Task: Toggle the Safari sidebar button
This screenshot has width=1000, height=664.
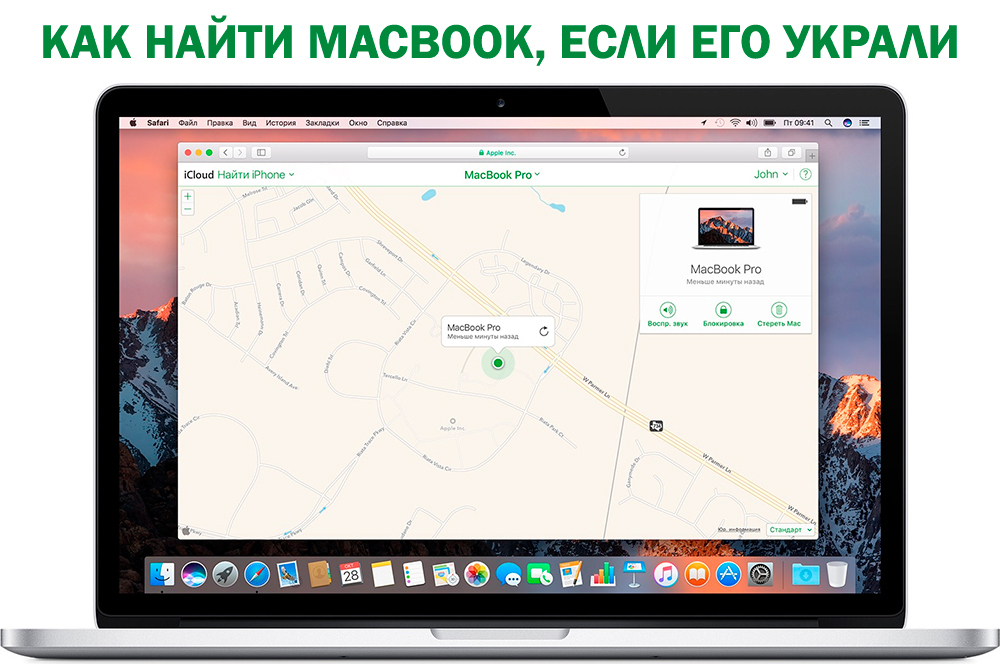Action: 261,152
